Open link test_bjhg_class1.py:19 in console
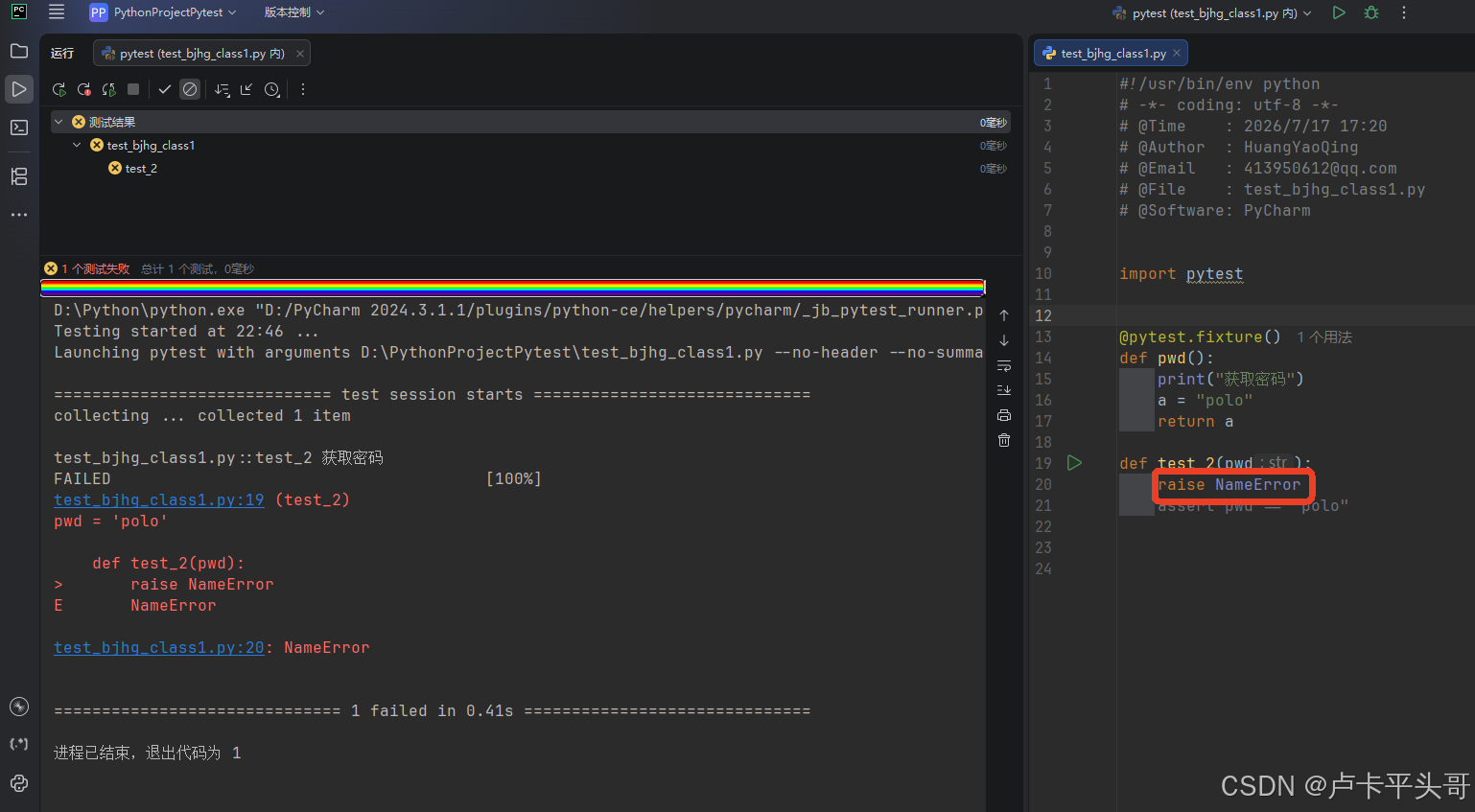The width and height of the screenshot is (1475, 812). coord(159,500)
